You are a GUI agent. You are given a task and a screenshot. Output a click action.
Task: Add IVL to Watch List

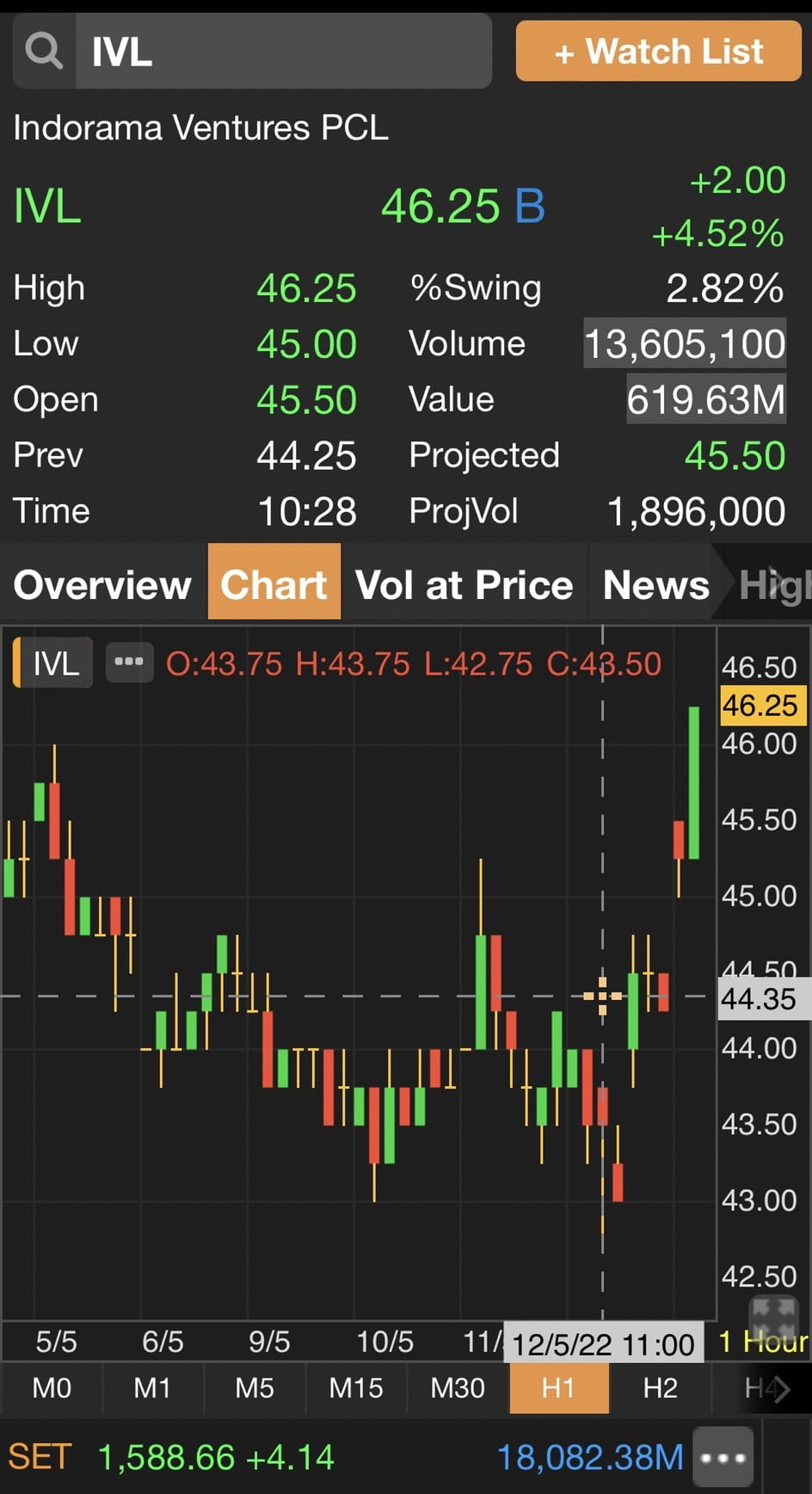point(659,52)
